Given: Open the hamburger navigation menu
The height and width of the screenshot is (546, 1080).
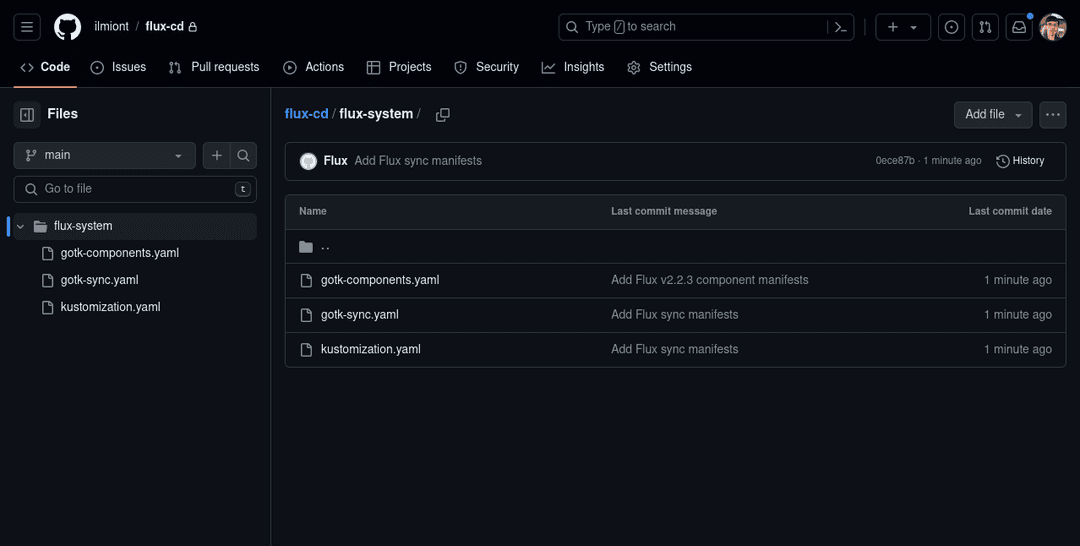Looking at the screenshot, I should click(x=27, y=27).
